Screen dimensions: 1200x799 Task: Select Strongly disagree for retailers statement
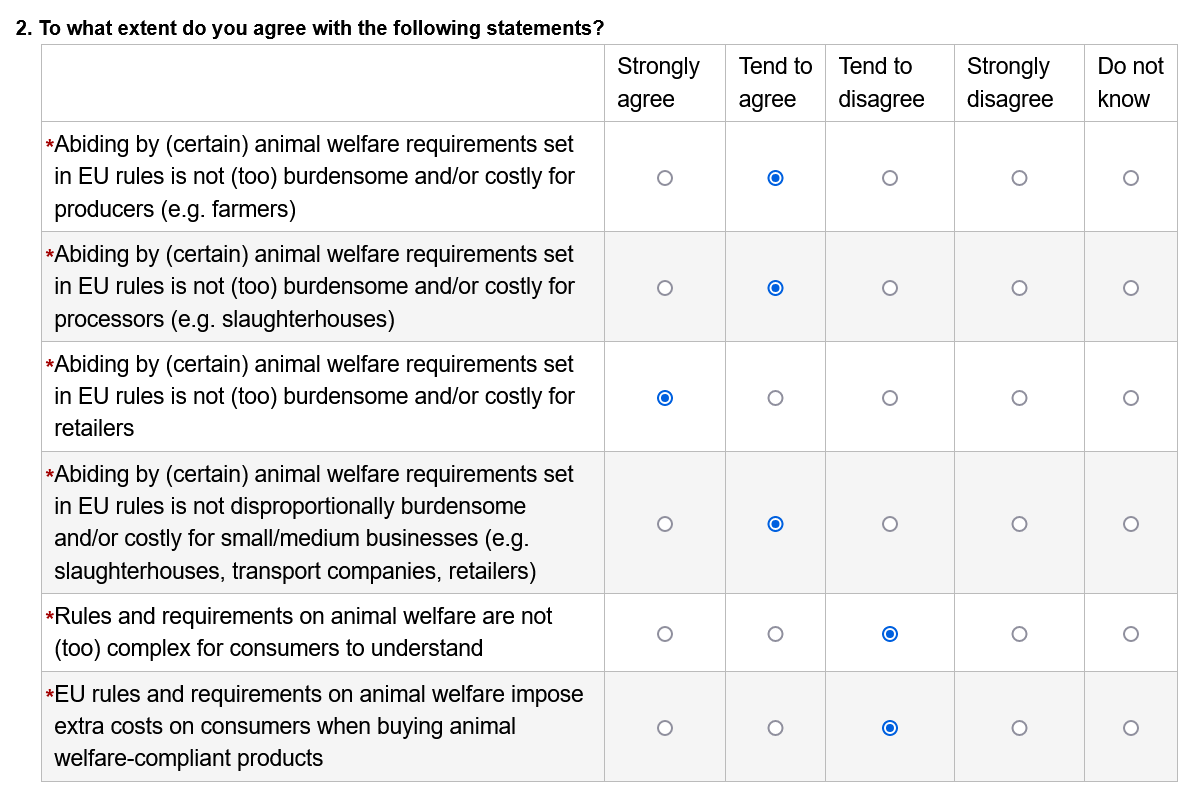pyautogui.click(x=1019, y=398)
